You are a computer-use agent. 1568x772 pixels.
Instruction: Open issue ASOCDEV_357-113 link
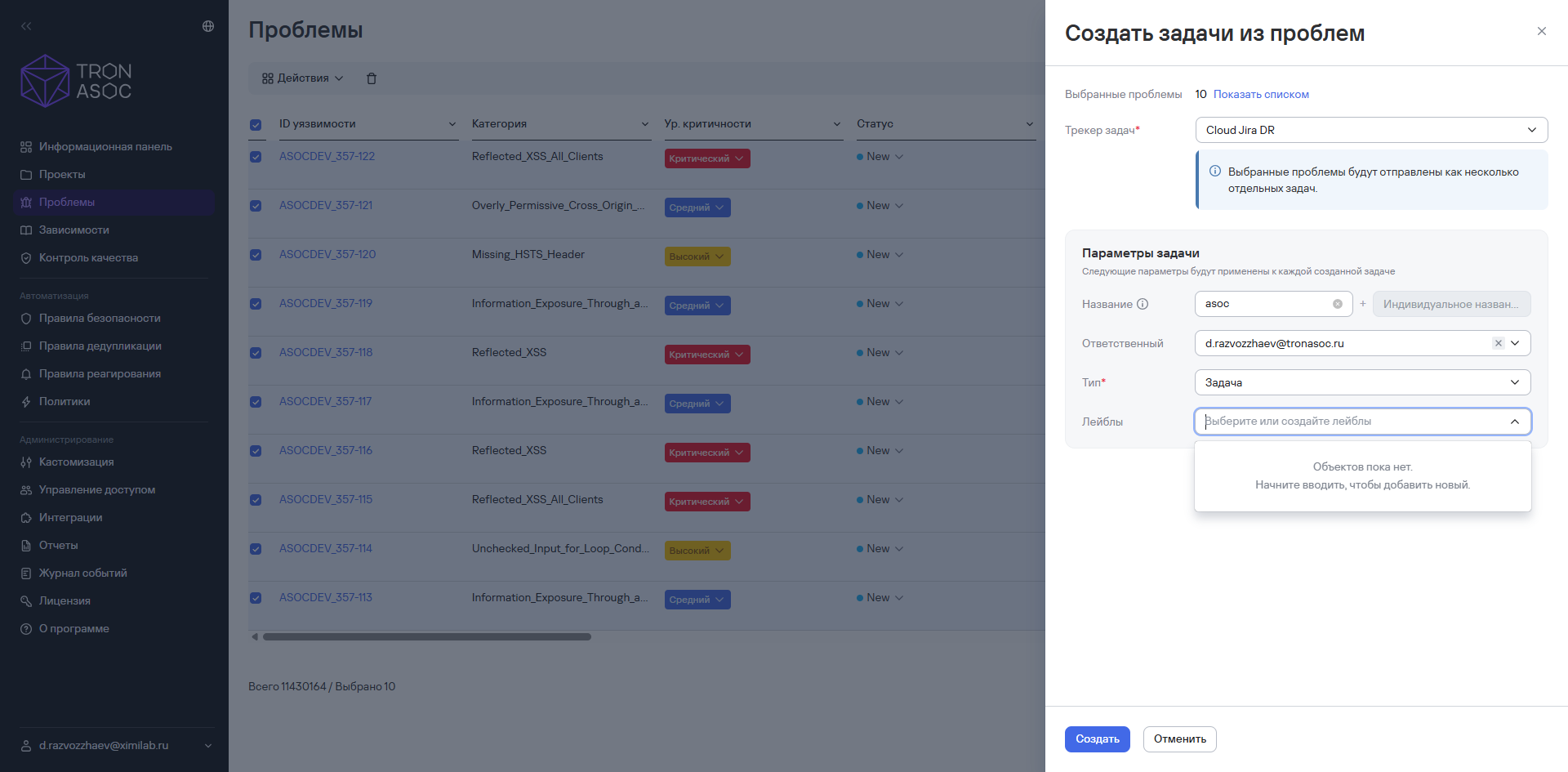click(326, 598)
